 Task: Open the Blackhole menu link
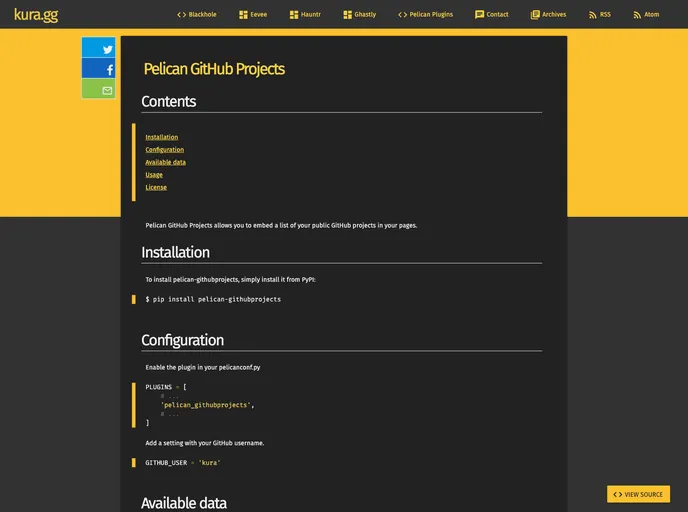202,14
